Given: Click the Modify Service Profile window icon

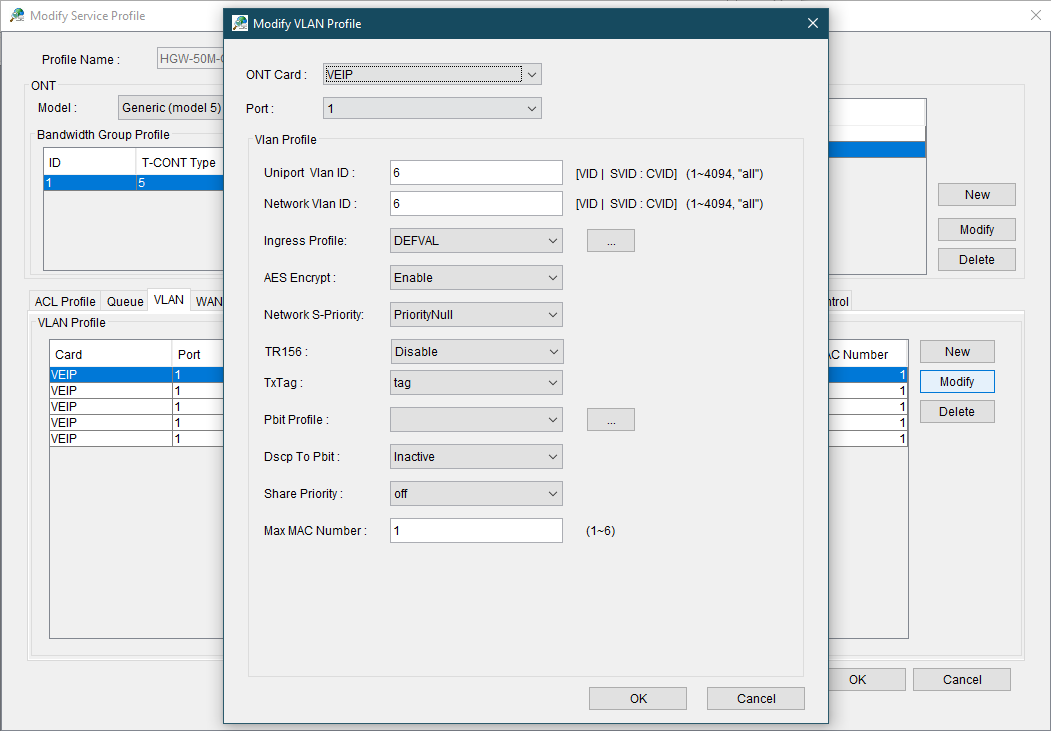Looking at the screenshot, I should point(17,16).
